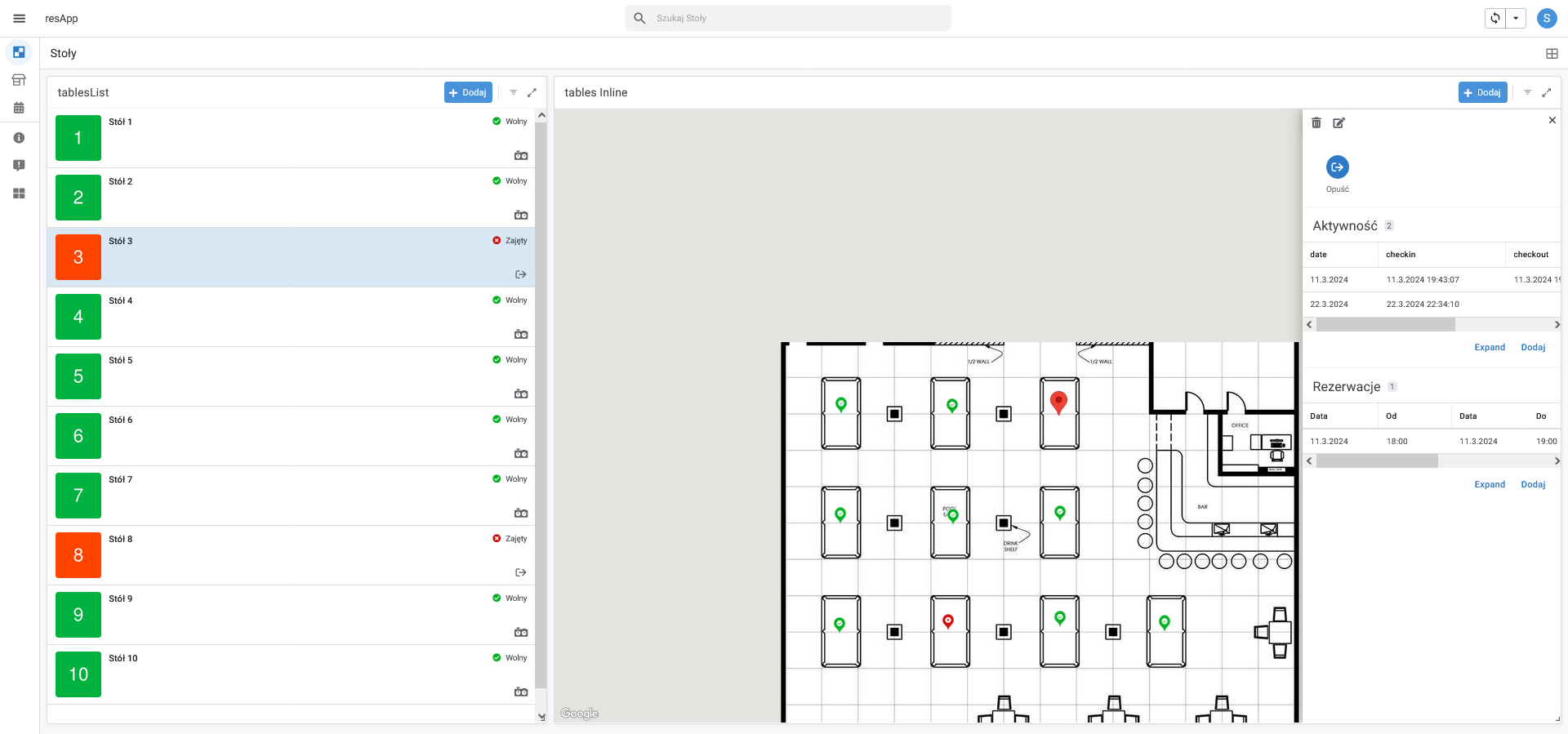The width and height of the screenshot is (1568, 734).
Task: Click the Szukaj Stoły search field
Action: tap(788, 18)
